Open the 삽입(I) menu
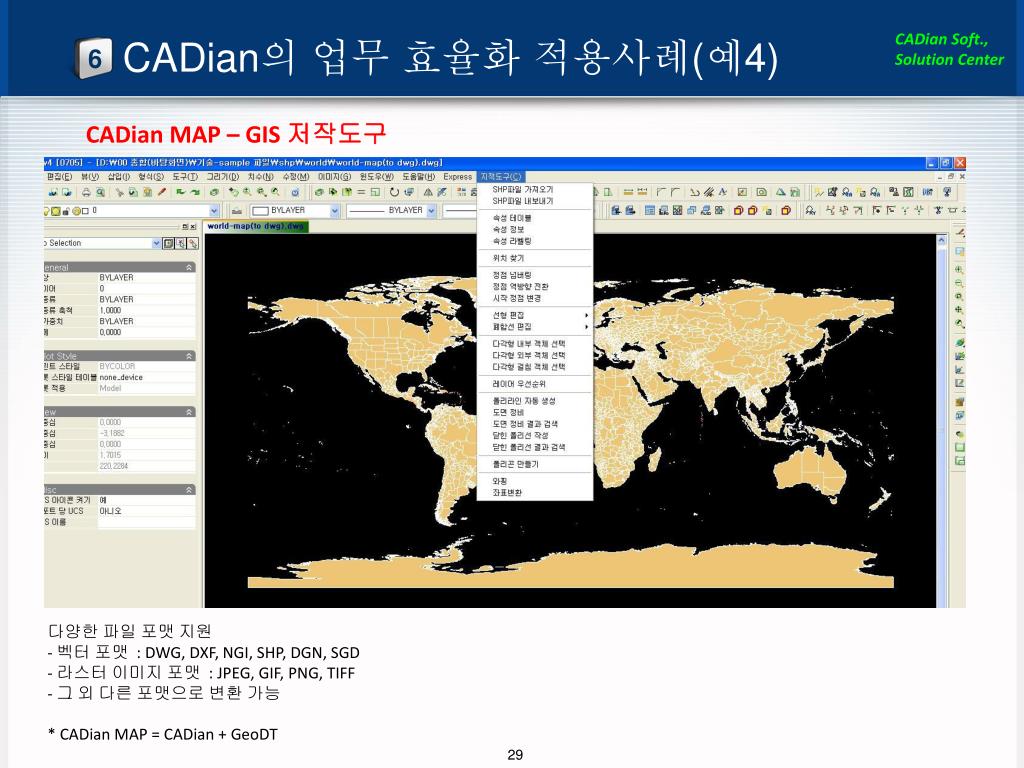Viewport: 1024px width, 768px height. coord(119,176)
